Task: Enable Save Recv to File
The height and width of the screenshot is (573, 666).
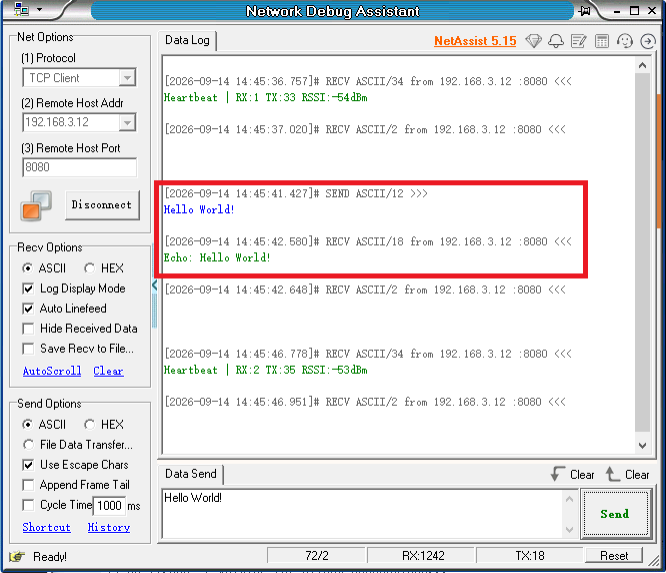Action: tap(28, 349)
